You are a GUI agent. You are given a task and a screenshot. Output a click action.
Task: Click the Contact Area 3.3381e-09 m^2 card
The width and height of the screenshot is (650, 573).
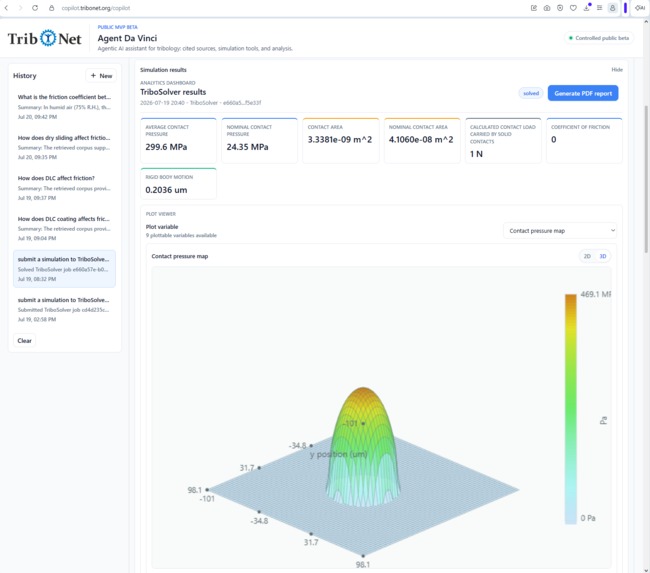tap(341, 141)
